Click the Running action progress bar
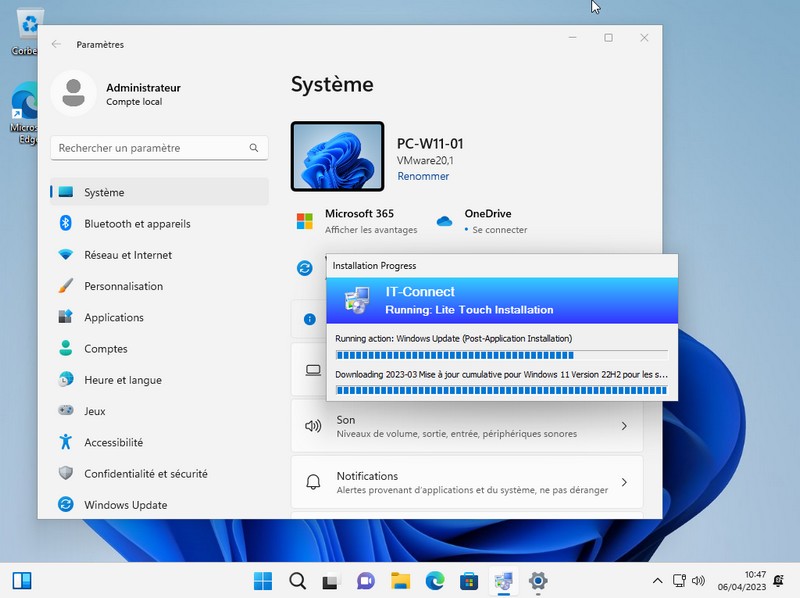The width and height of the screenshot is (800, 598). click(x=502, y=355)
